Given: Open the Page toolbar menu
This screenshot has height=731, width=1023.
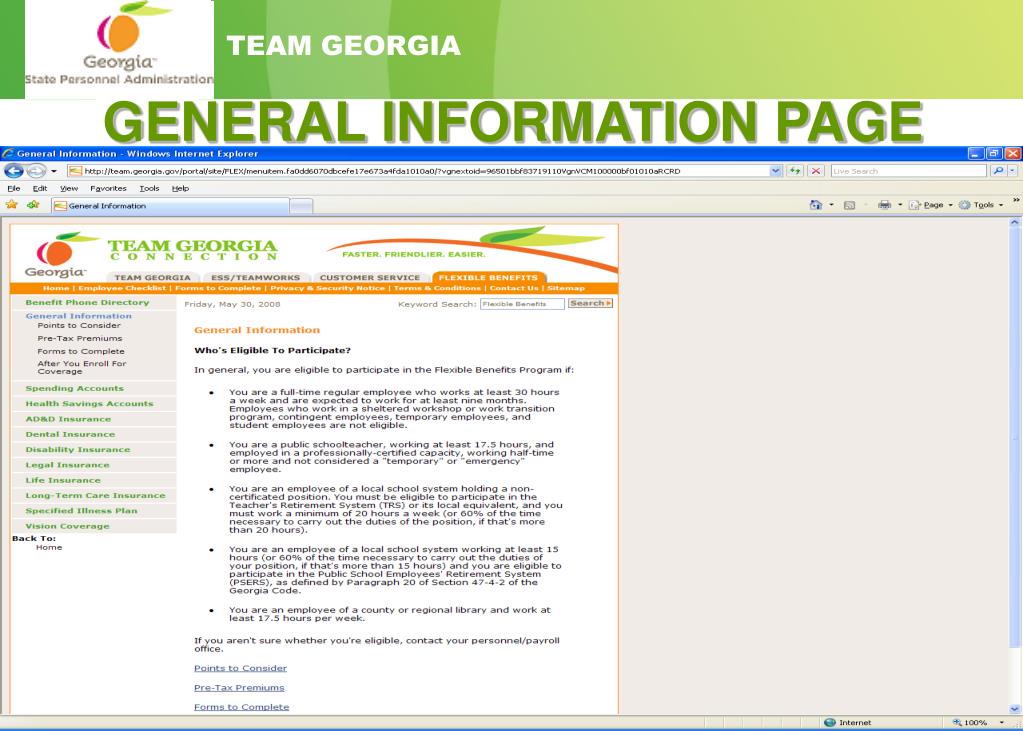Looking at the screenshot, I should (930, 205).
